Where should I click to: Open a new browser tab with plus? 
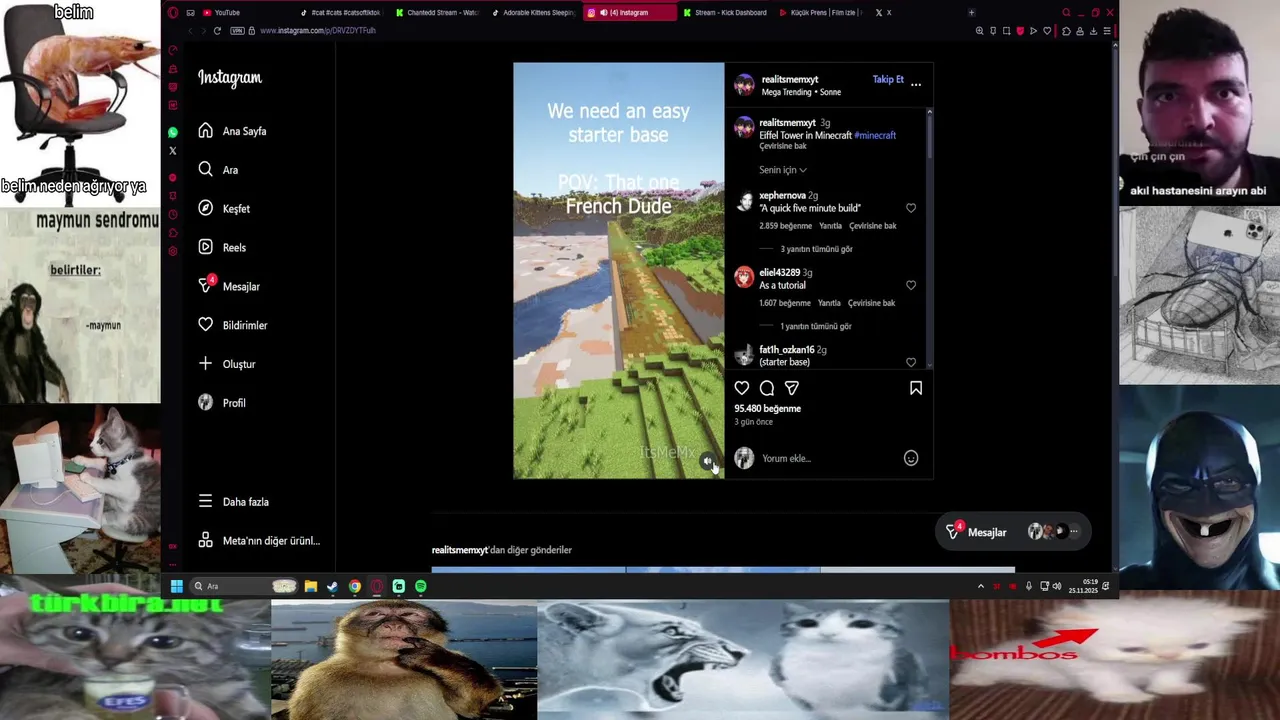click(971, 13)
